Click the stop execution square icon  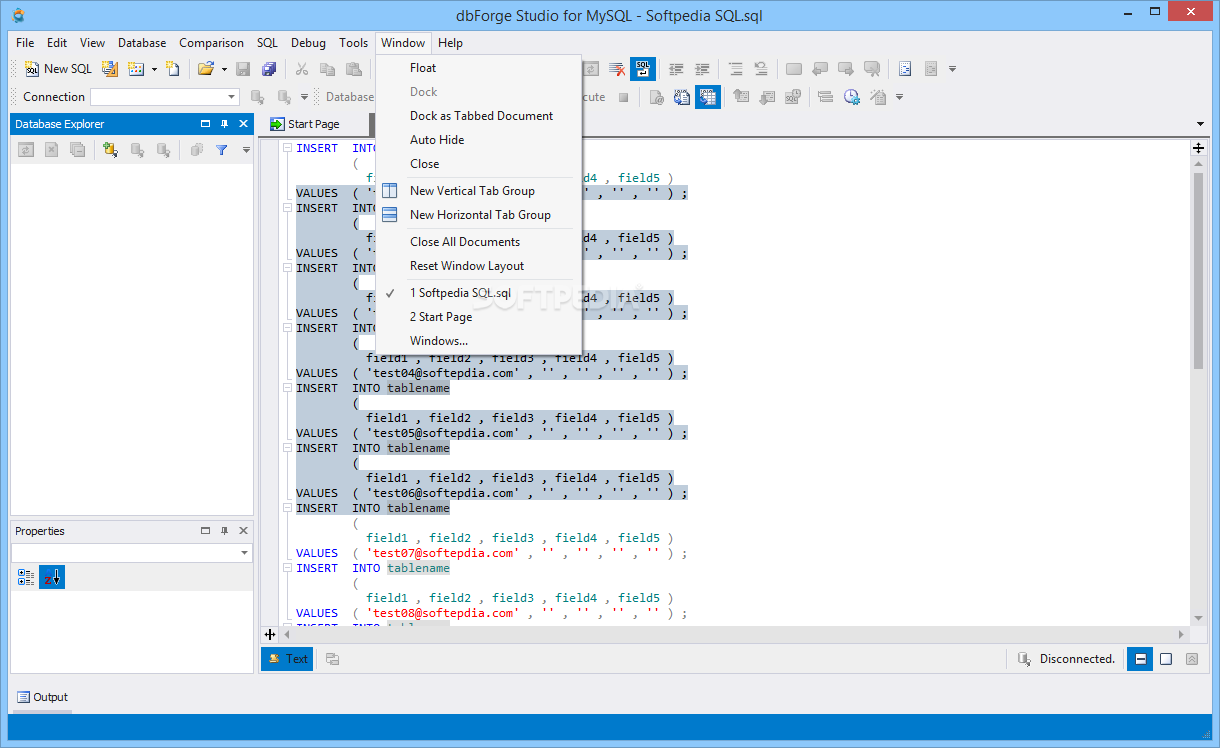click(623, 97)
